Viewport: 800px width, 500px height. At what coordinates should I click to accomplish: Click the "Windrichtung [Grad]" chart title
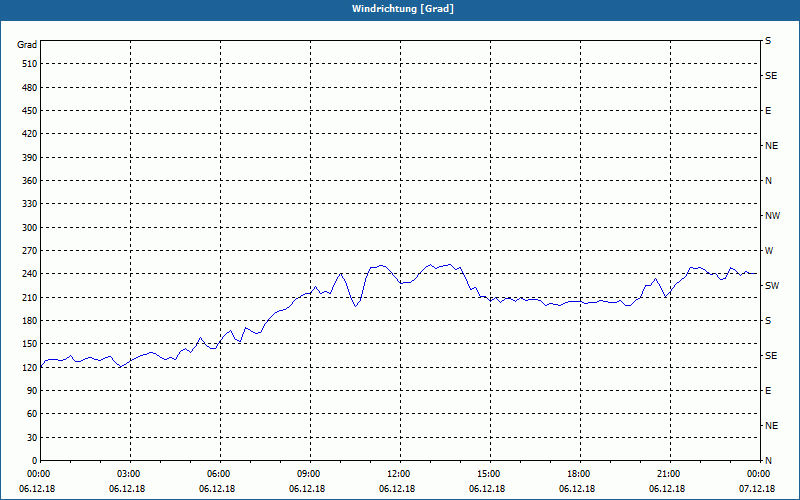pyautogui.click(x=403, y=9)
